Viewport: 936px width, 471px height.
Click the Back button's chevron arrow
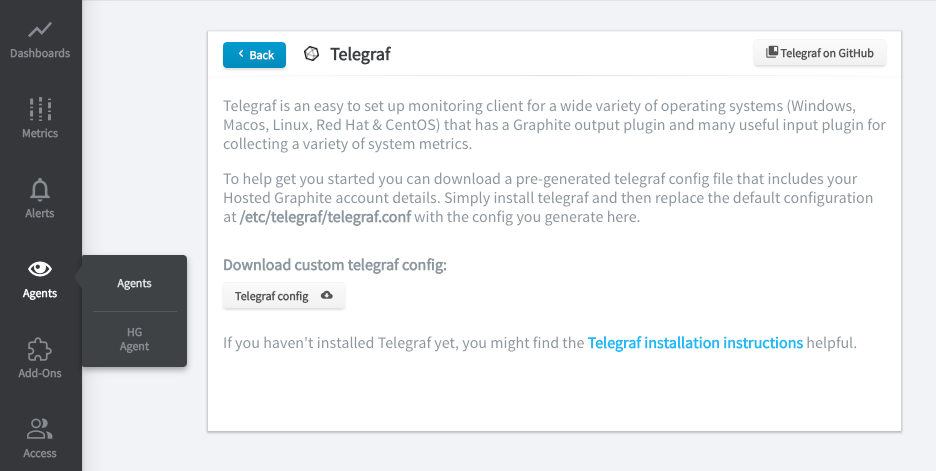coord(241,54)
